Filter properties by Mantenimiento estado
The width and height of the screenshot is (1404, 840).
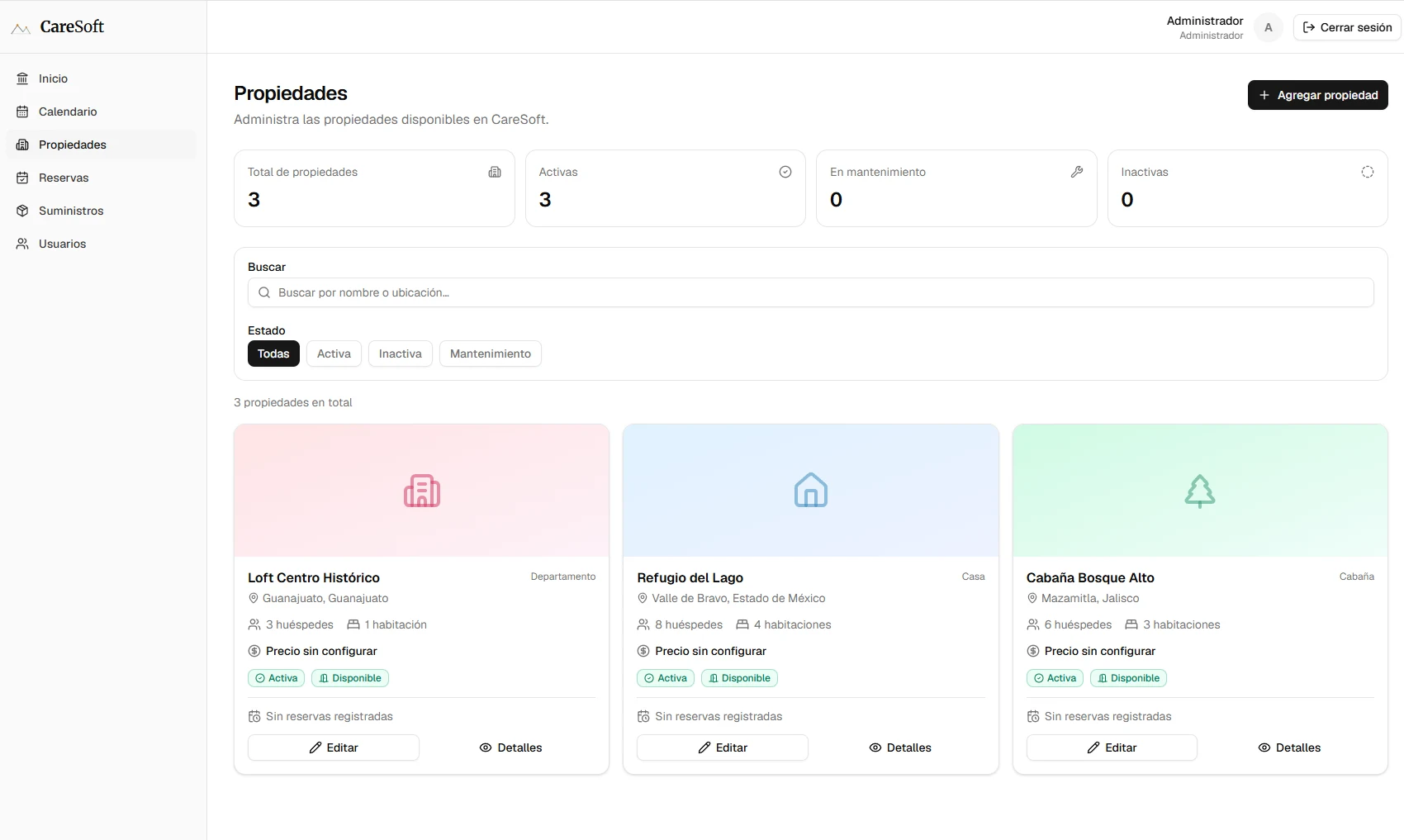click(491, 354)
